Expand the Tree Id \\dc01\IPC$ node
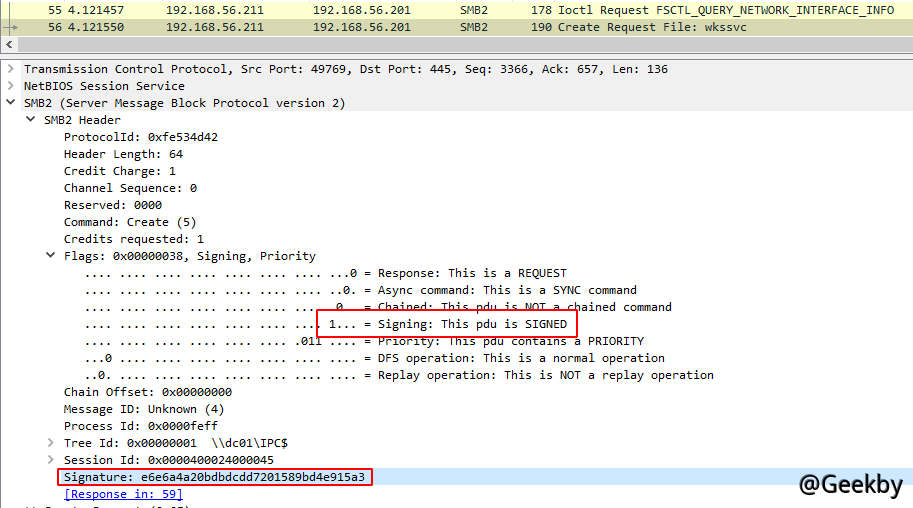This screenshot has height=508, width=913. click(x=50, y=443)
